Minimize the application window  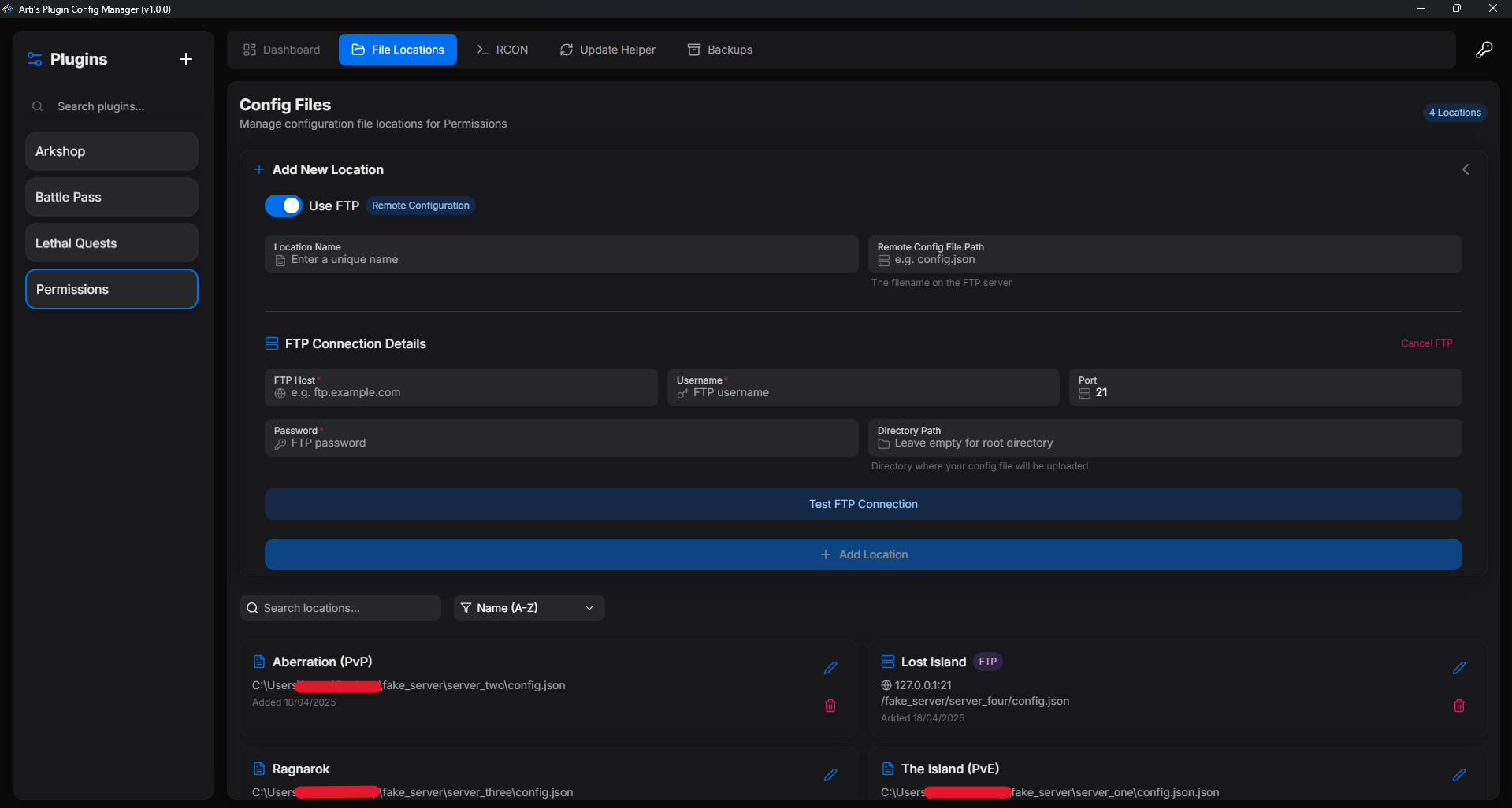click(1421, 9)
